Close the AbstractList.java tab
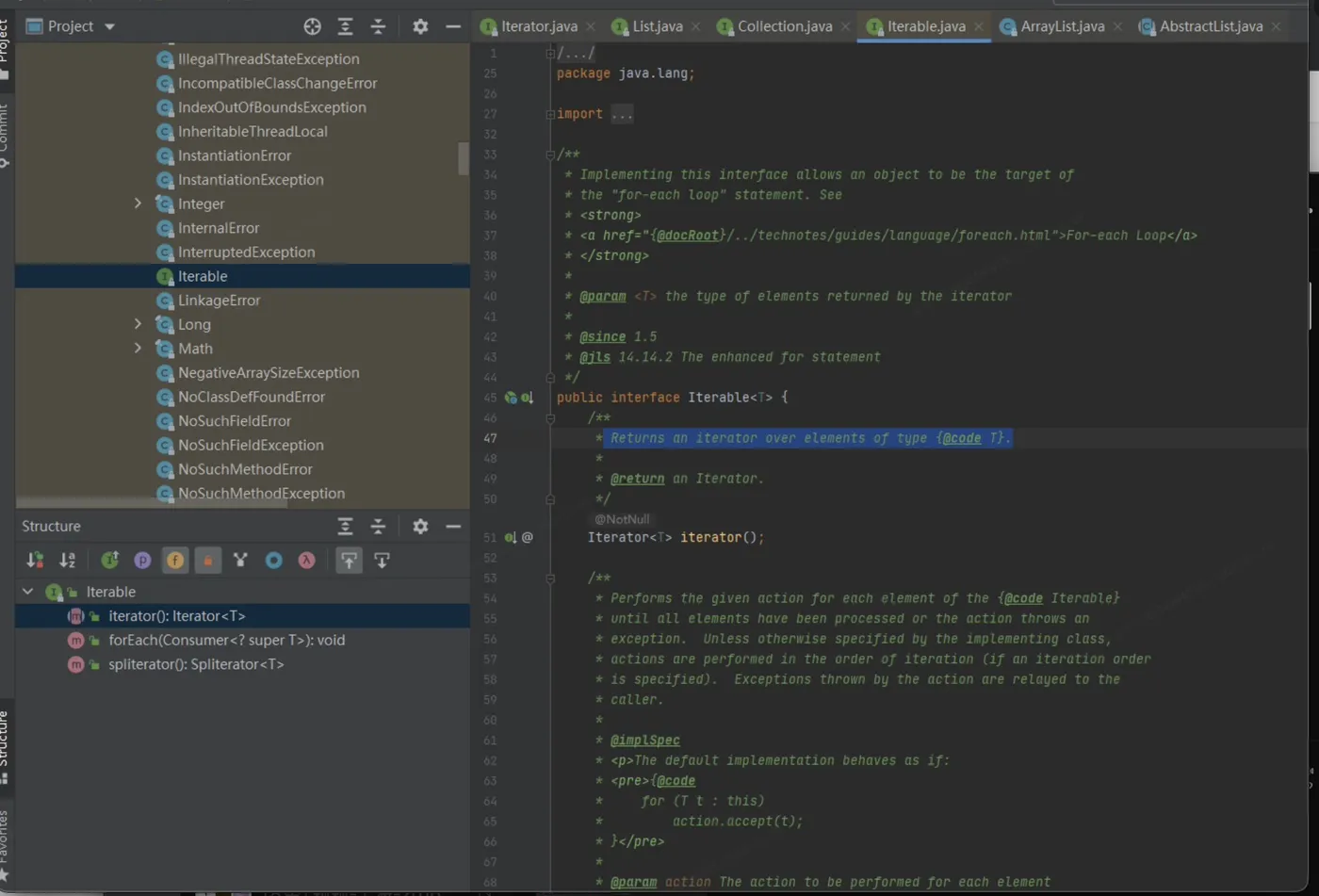 1276,26
